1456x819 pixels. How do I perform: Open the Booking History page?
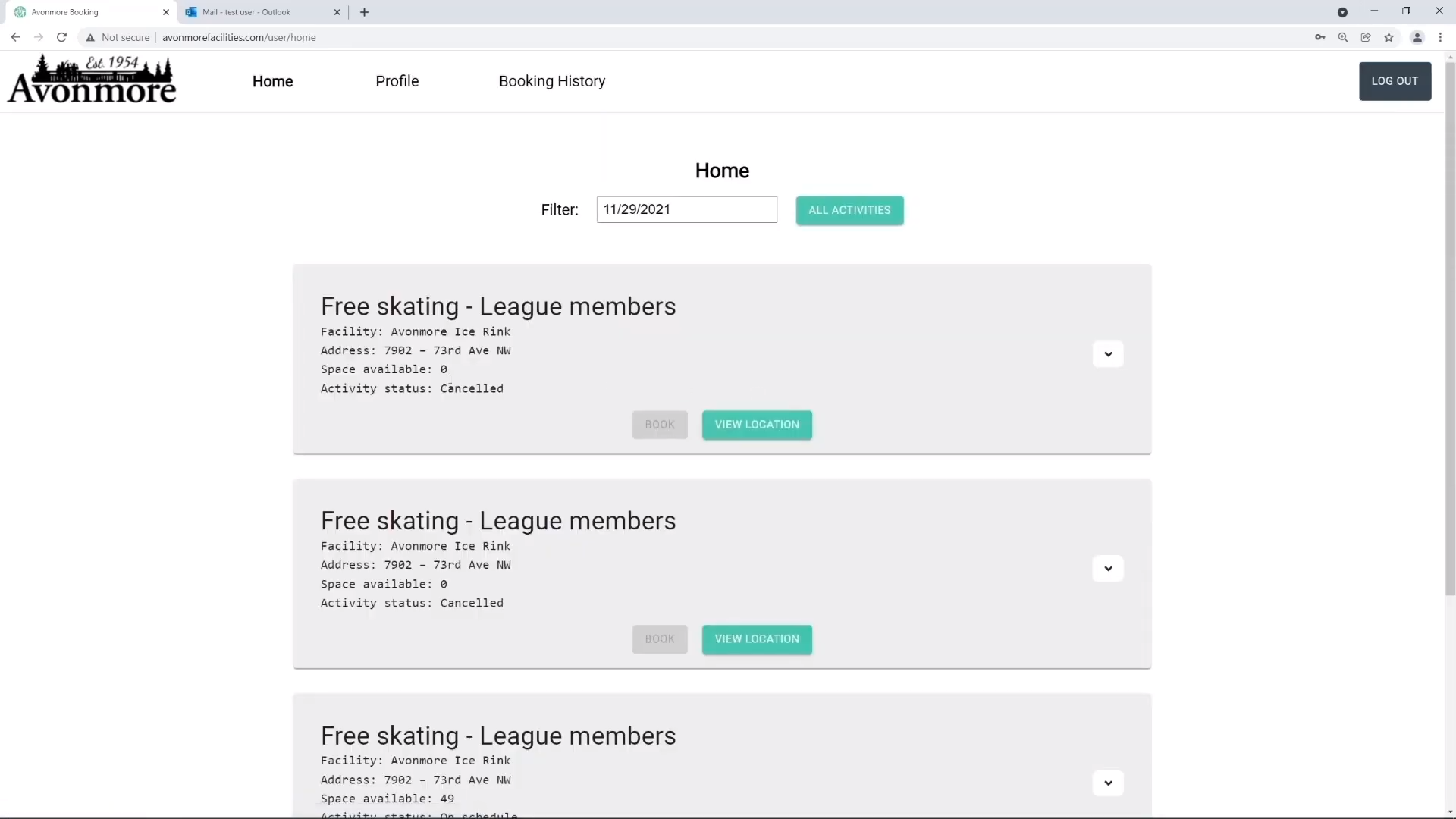pos(551,81)
